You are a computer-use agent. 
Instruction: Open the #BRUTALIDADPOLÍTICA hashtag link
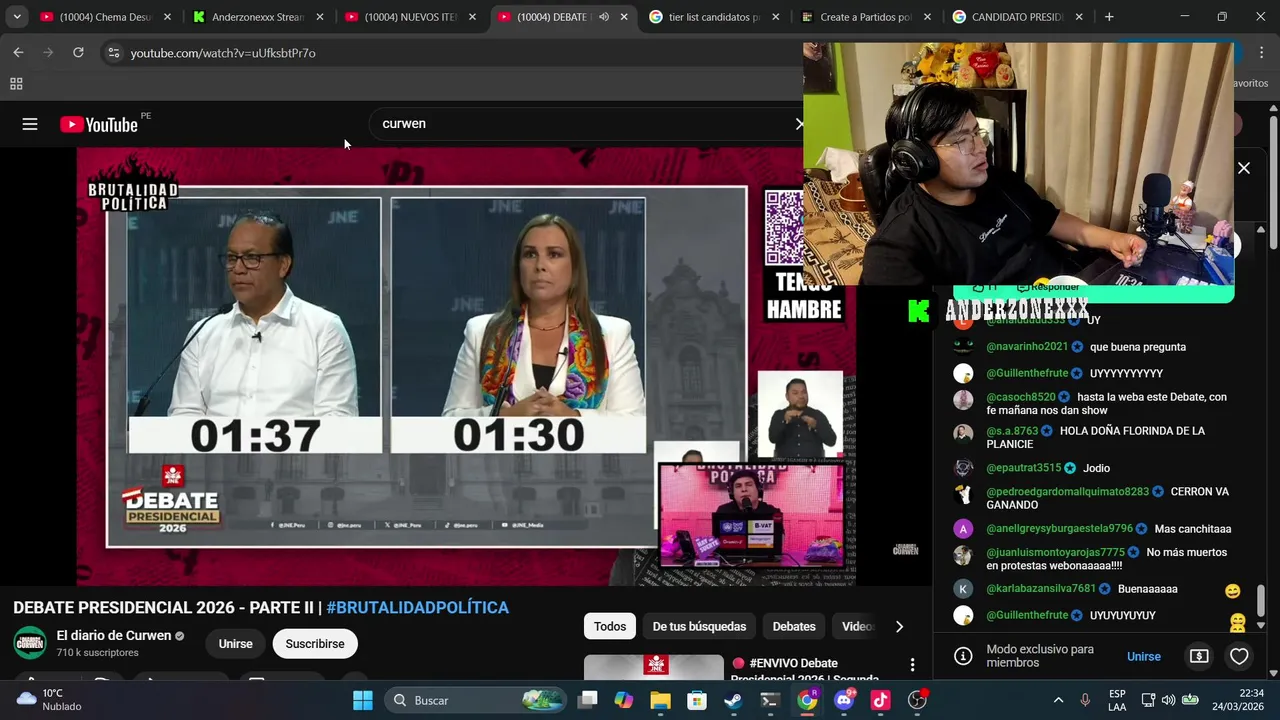click(x=418, y=608)
